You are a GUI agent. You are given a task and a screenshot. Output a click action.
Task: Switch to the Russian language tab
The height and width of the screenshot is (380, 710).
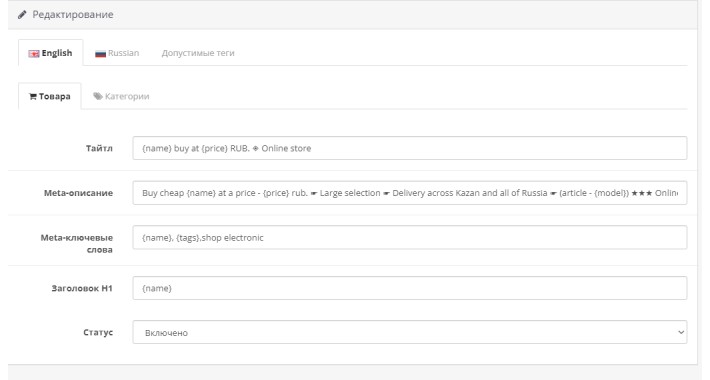(x=117, y=53)
